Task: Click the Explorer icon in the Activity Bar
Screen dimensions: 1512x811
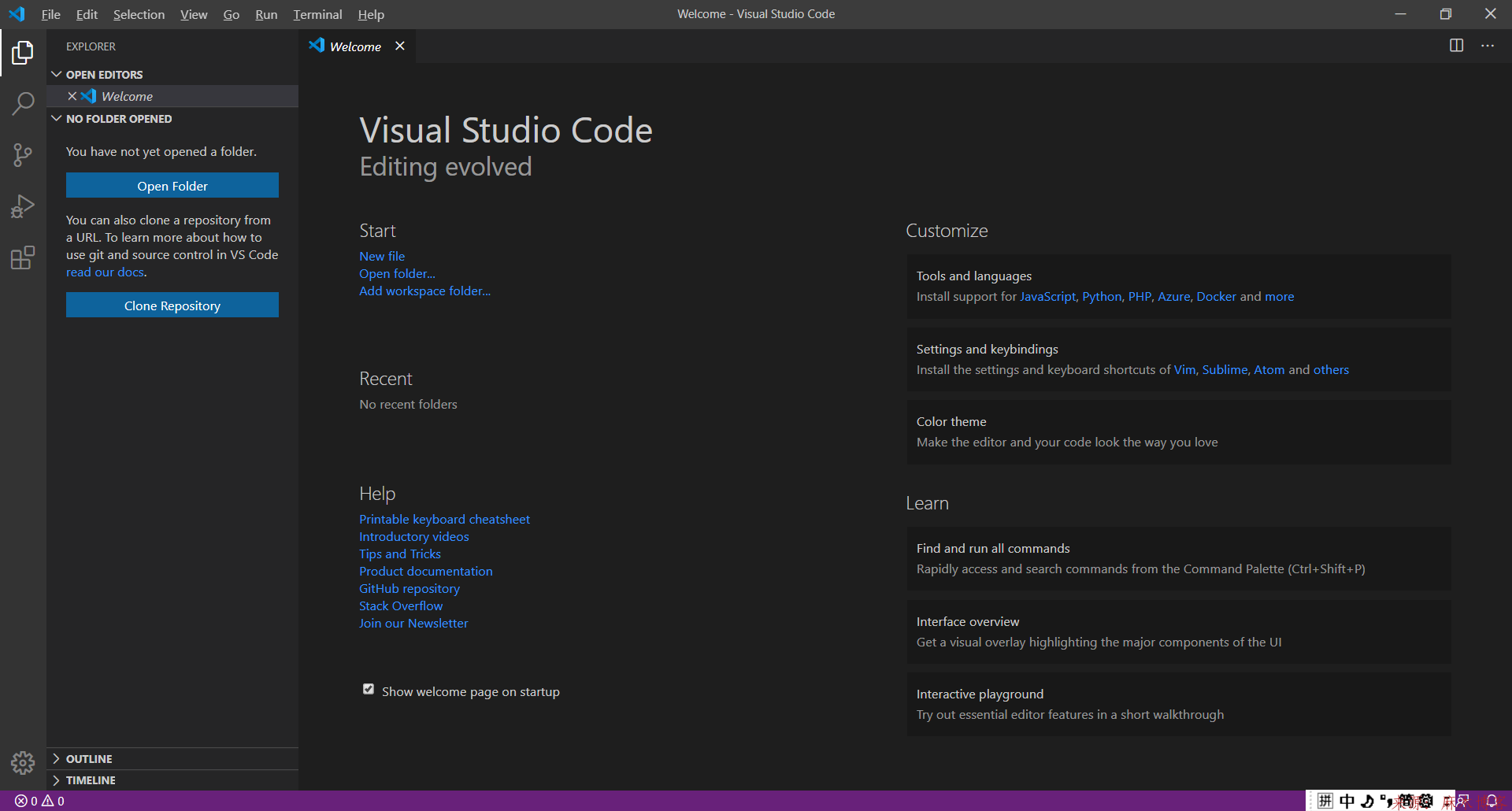Action: tap(23, 52)
